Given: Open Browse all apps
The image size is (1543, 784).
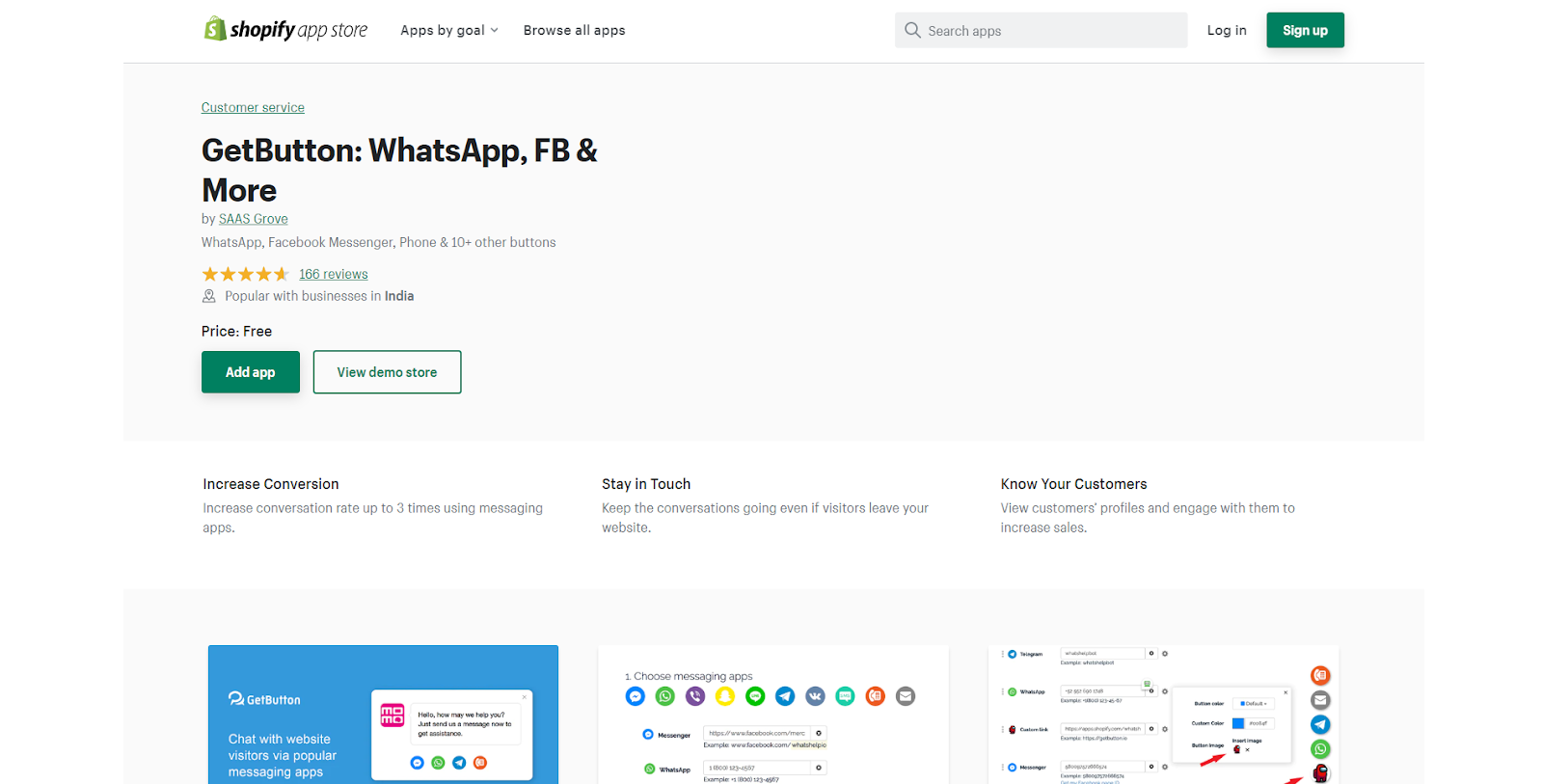Looking at the screenshot, I should coord(574,30).
